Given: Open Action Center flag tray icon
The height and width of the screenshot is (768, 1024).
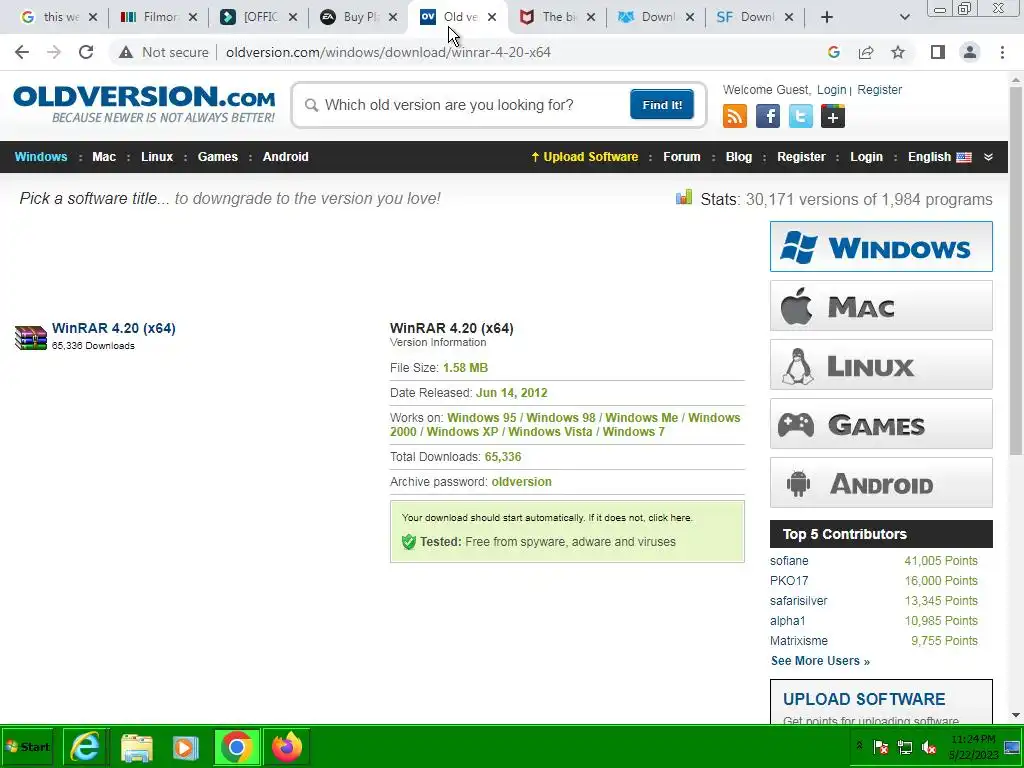Looking at the screenshot, I should pos(881,747).
